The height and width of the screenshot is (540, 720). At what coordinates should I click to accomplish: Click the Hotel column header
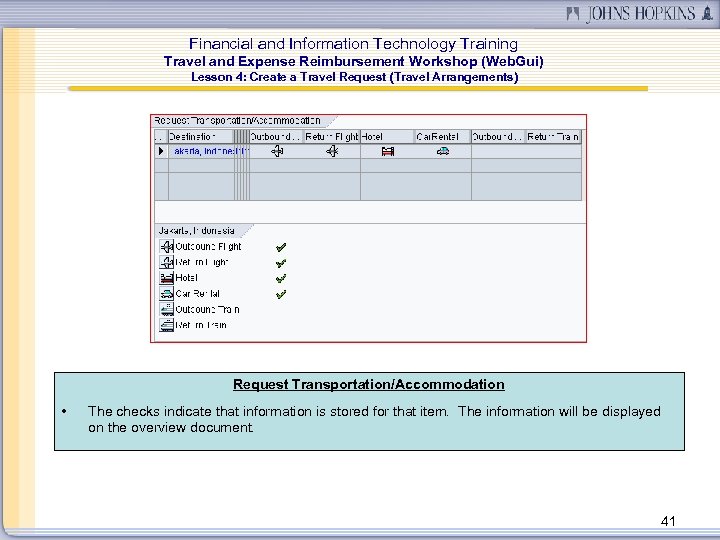tap(387, 137)
